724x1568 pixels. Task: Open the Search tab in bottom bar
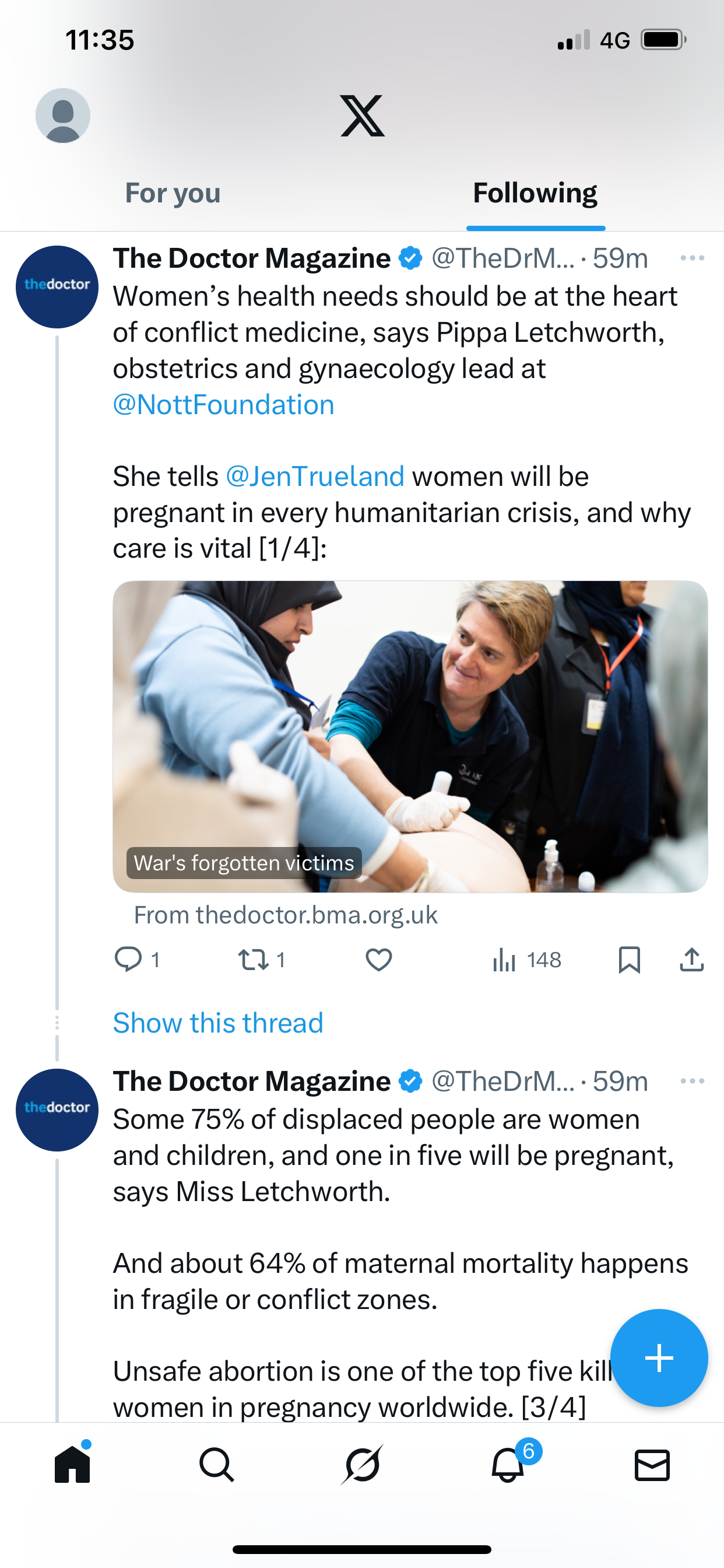tap(217, 1465)
